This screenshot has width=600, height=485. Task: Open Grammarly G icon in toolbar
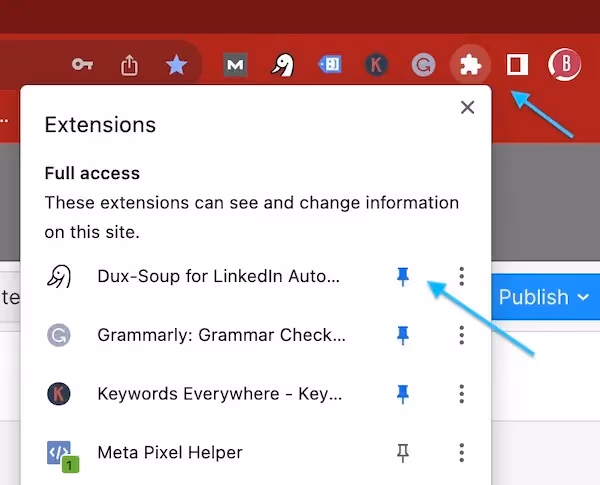[423, 65]
